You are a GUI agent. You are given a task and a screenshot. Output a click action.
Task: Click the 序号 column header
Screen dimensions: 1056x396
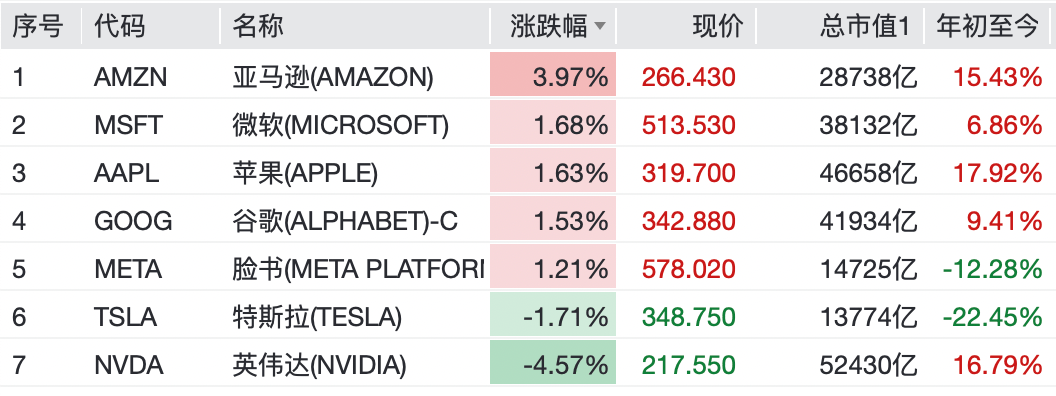pyautogui.click(x=38, y=27)
